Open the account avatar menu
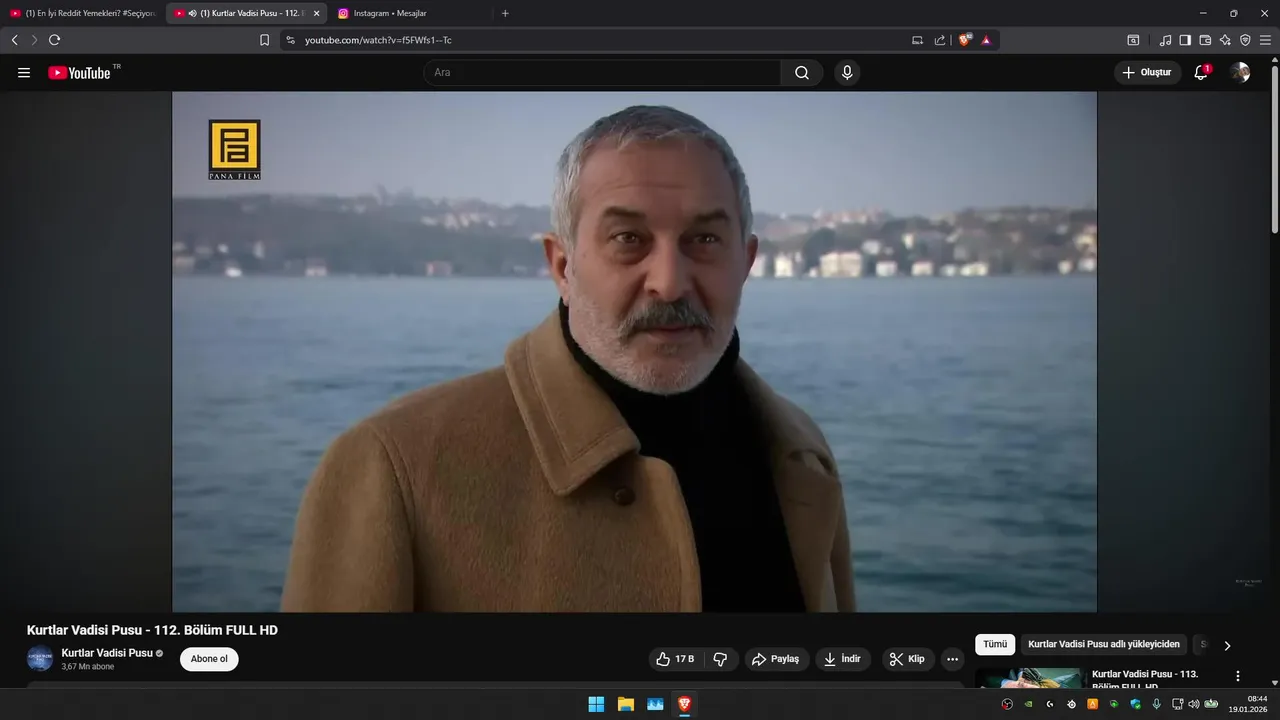The height and width of the screenshot is (720, 1280). (x=1240, y=73)
